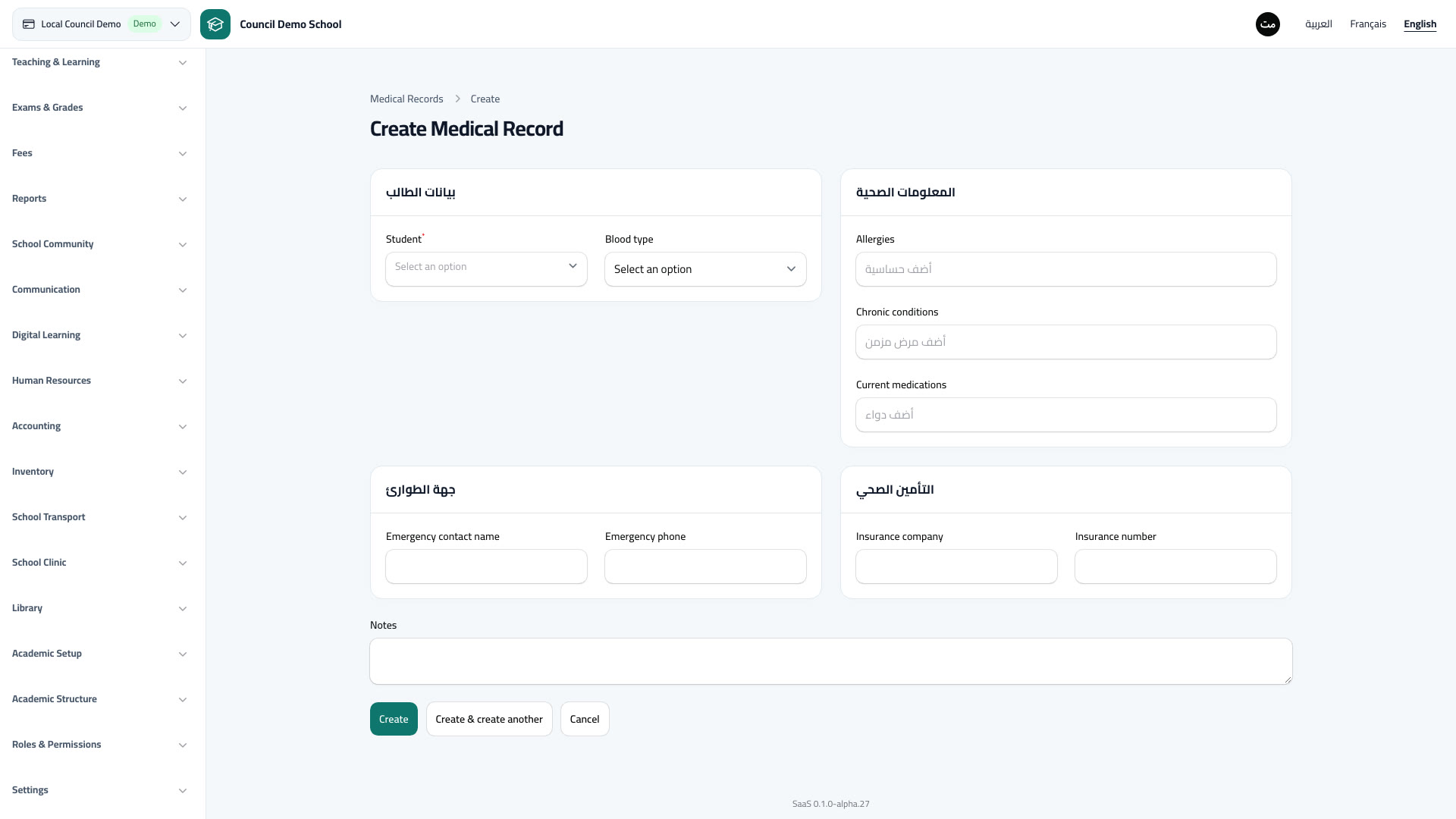
Task: Cancel the medical record form
Action: pos(585,719)
